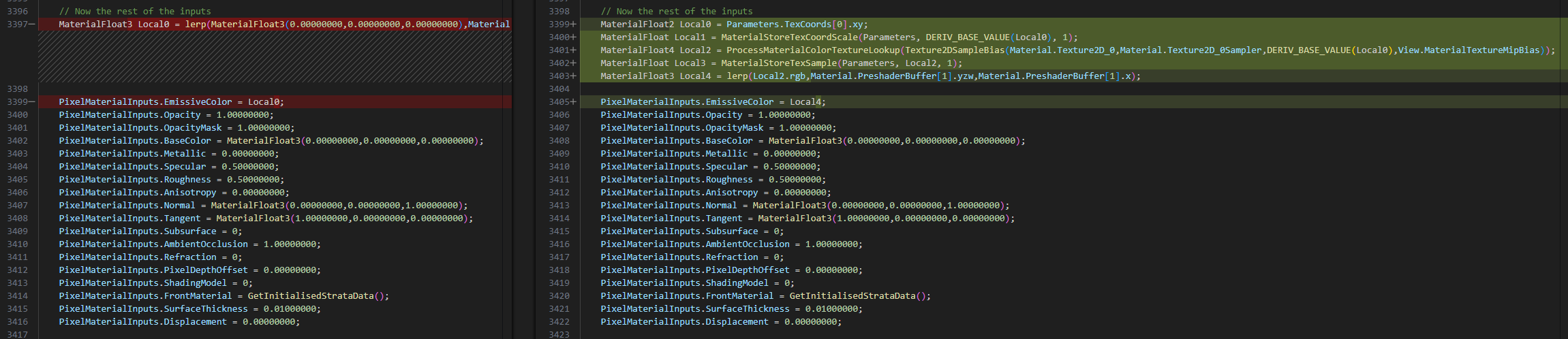
Task: Click the hatched empty filler area in left pane
Action: pos(273,57)
